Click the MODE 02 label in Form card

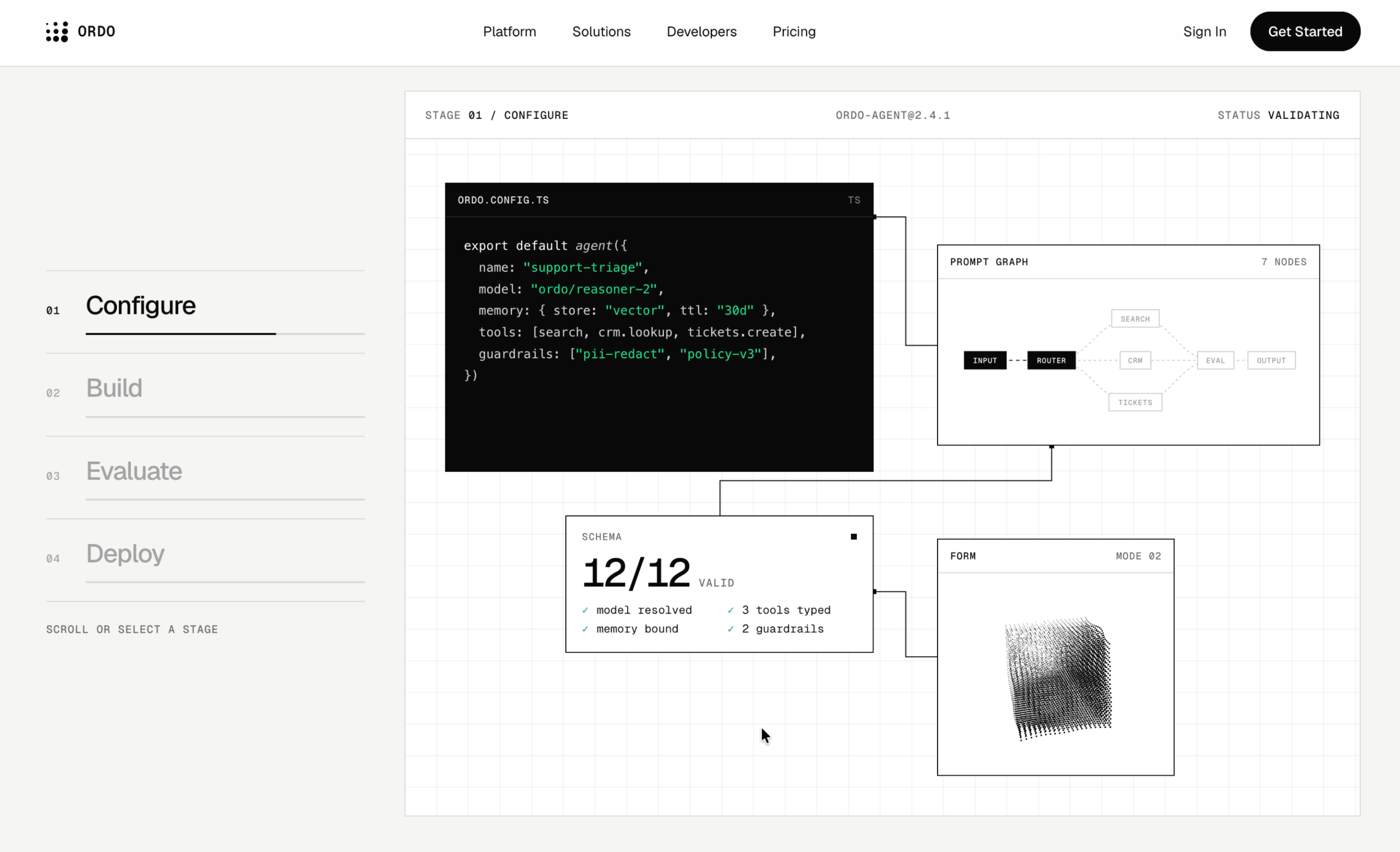coord(1139,556)
